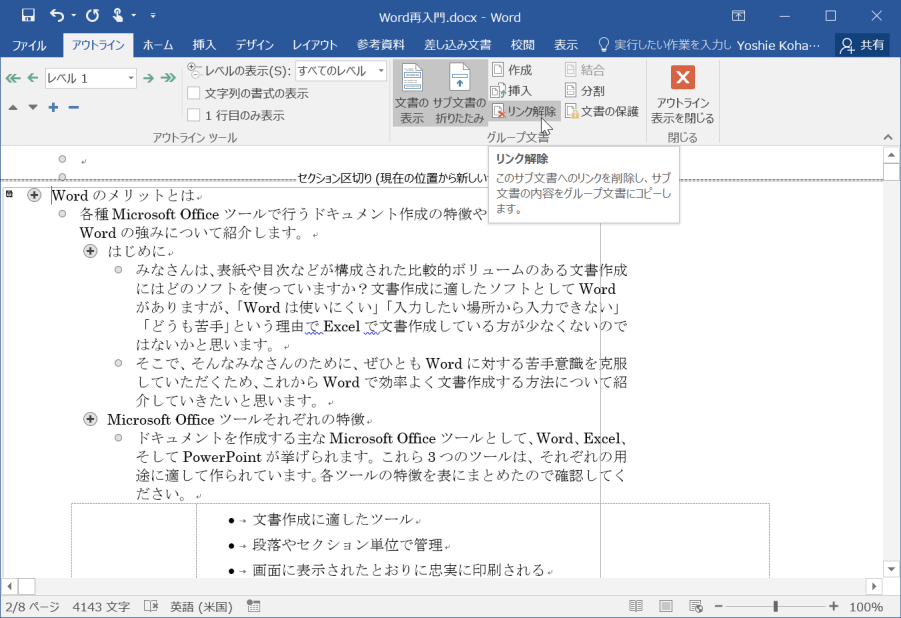Switch to Print Layout view
The width and height of the screenshot is (901, 618).
(666, 606)
